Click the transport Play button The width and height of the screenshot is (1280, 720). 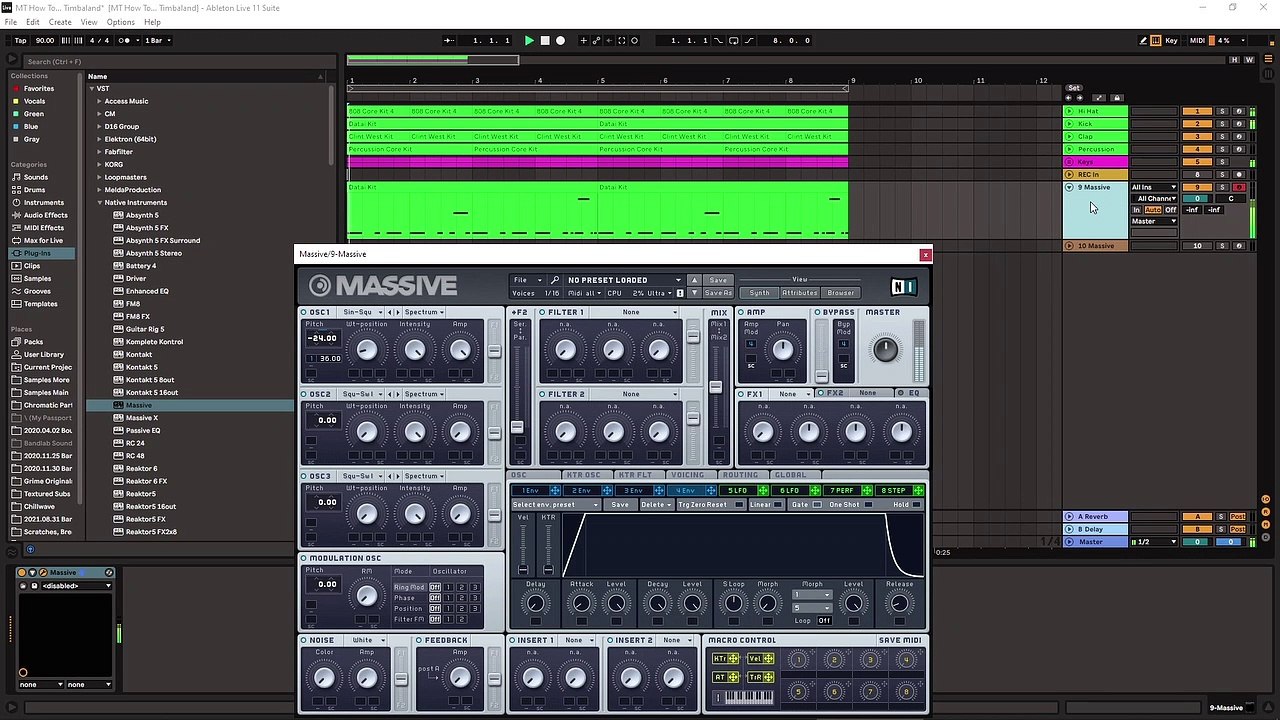click(x=529, y=41)
